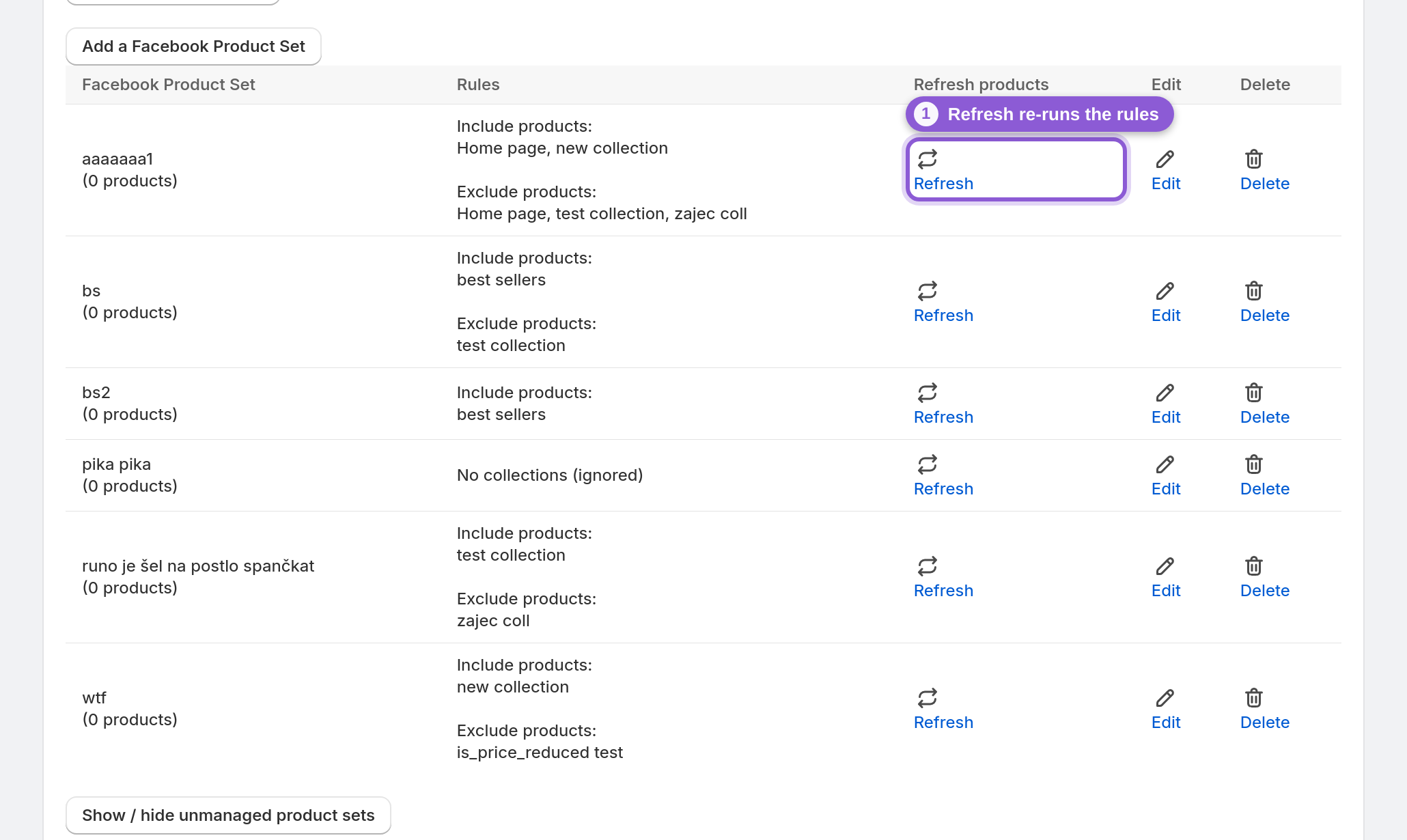
Task: Click Refresh link for bs2
Action: pos(943,417)
